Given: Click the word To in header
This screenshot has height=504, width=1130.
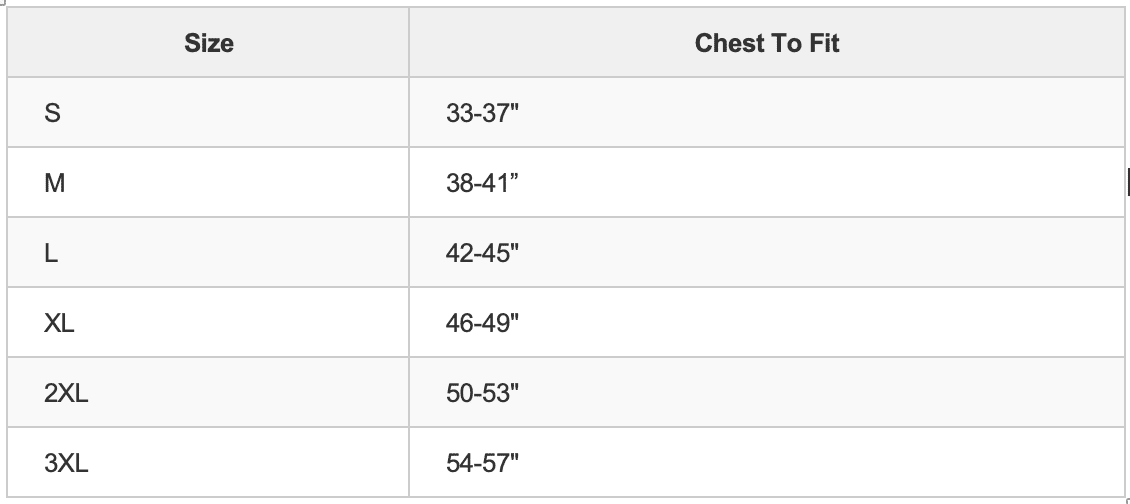Looking at the screenshot, I should tap(785, 43).
